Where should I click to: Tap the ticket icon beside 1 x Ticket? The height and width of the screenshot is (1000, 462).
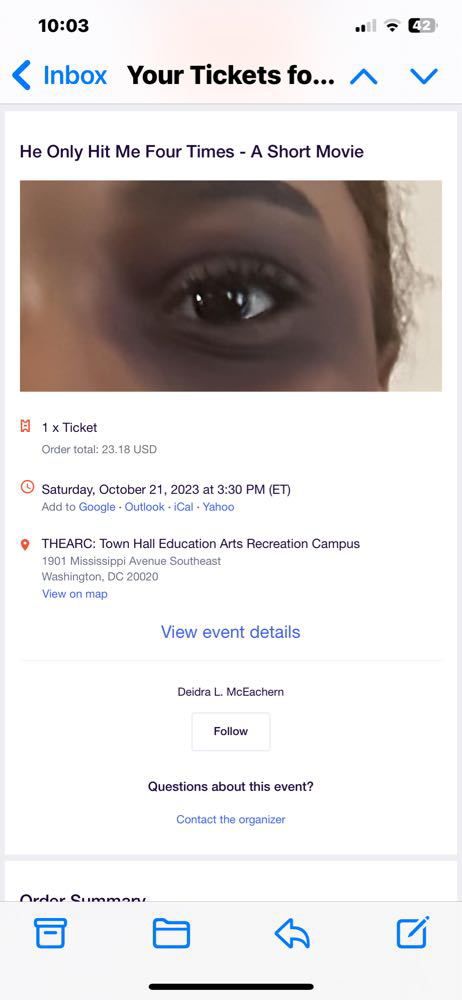click(26, 427)
